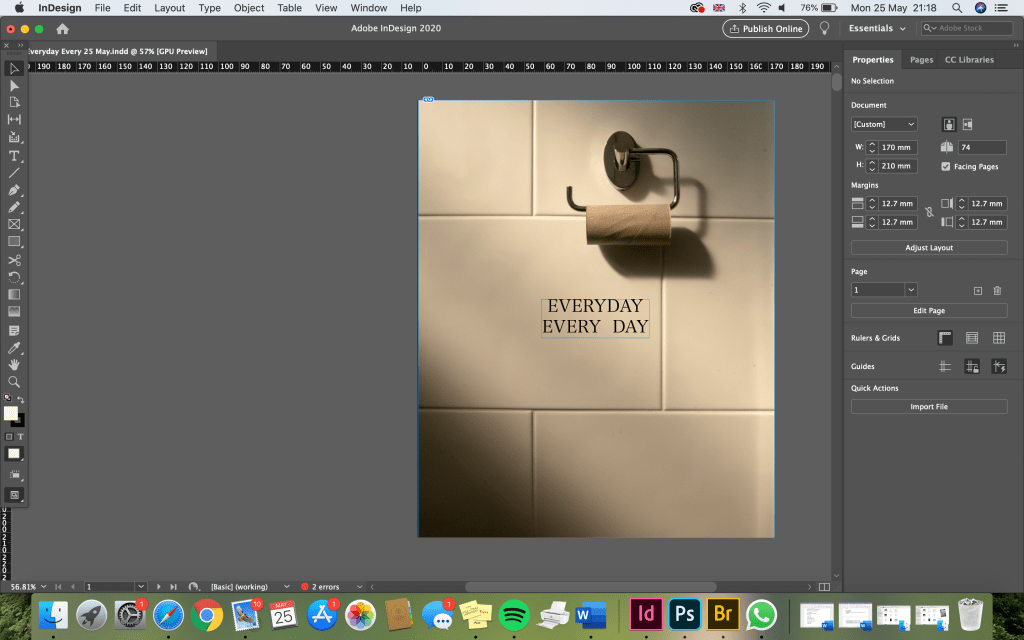Select the Zoom tool in toolbar
1024x640 pixels.
(x=14, y=382)
